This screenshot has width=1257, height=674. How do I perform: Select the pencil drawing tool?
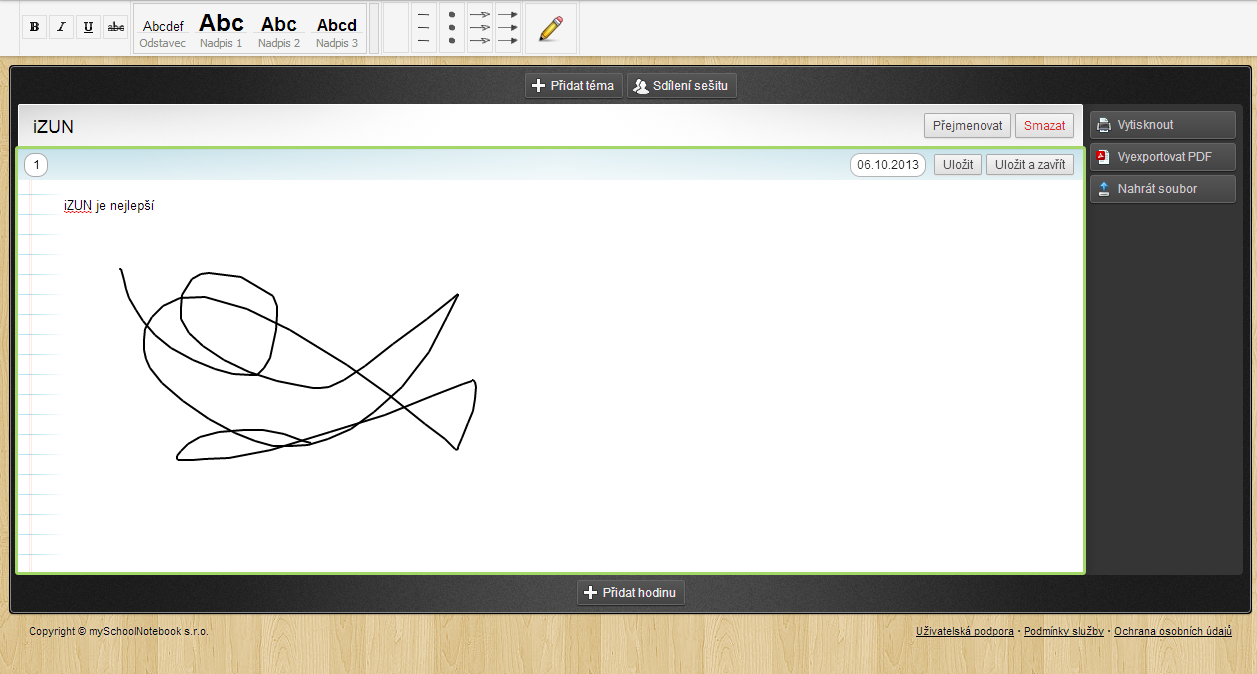click(551, 28)
